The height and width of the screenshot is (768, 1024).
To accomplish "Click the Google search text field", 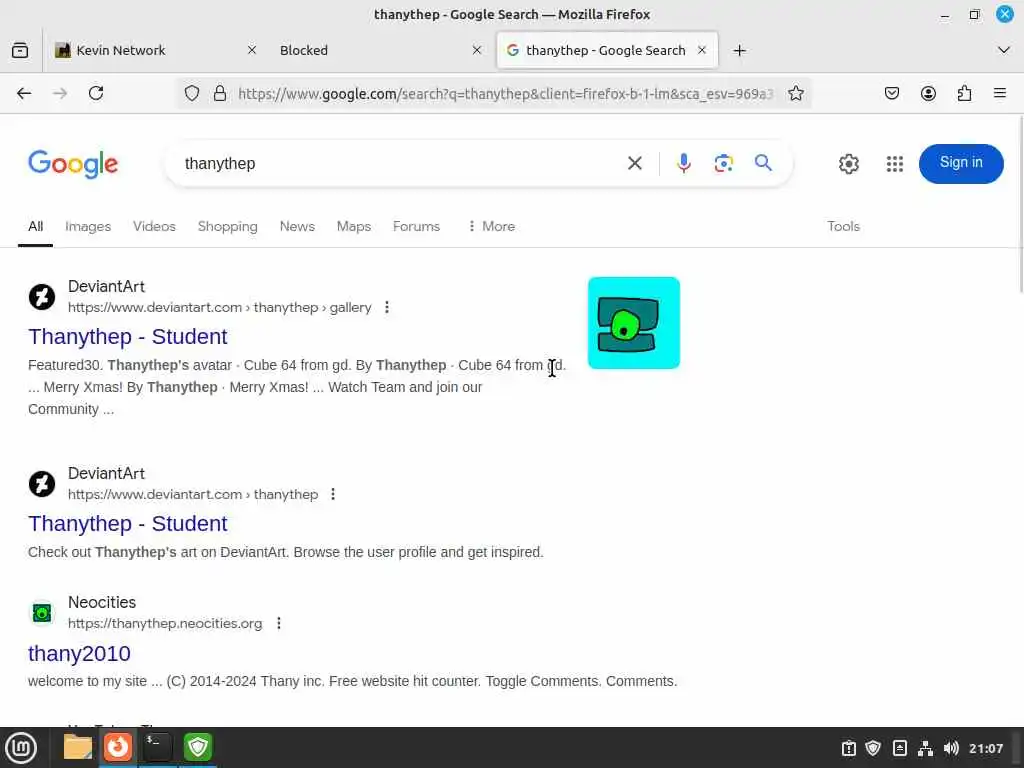I will (398, 163).
